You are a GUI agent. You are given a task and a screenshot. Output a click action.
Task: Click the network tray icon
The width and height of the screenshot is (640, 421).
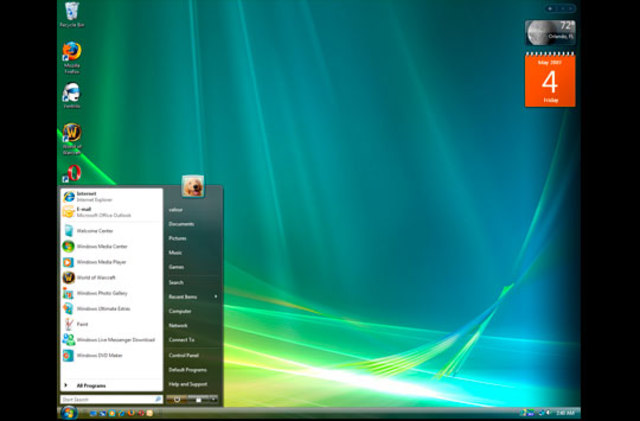point(541,413)
